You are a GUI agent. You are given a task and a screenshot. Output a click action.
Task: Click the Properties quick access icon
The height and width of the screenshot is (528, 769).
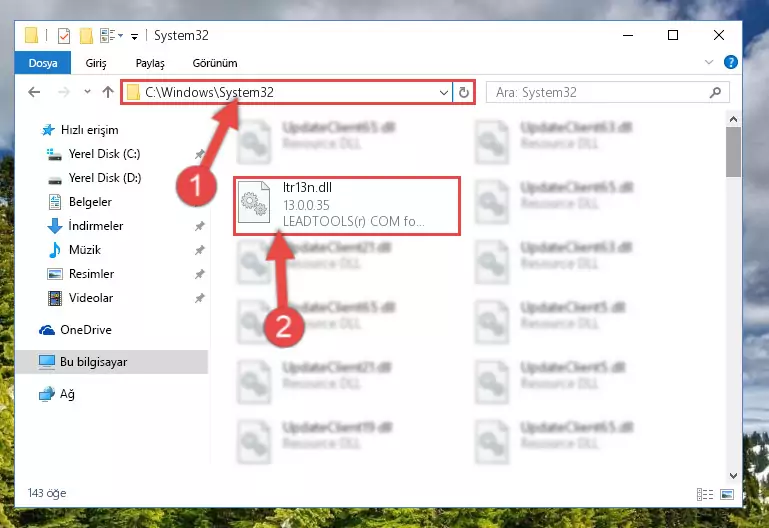click(x=64, y=36)
